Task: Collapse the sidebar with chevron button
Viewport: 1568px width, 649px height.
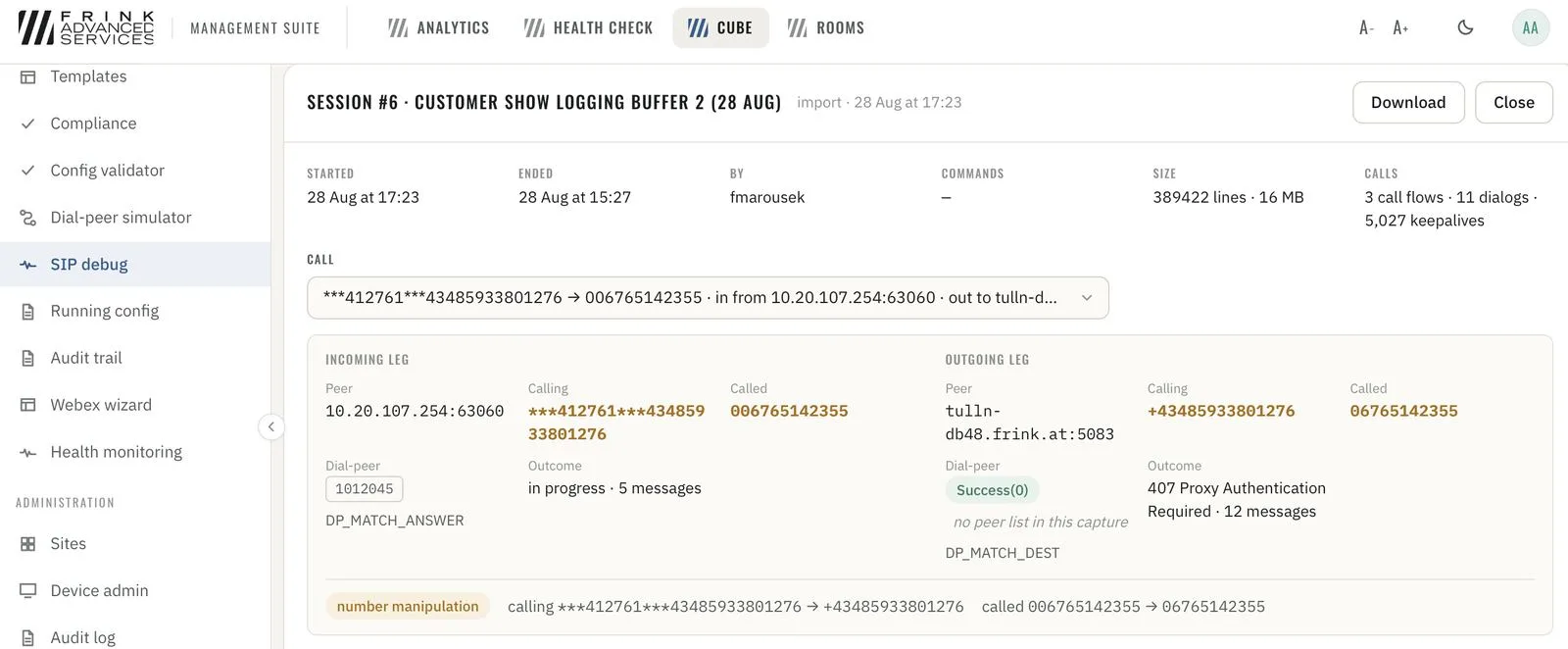Action: 271,426
